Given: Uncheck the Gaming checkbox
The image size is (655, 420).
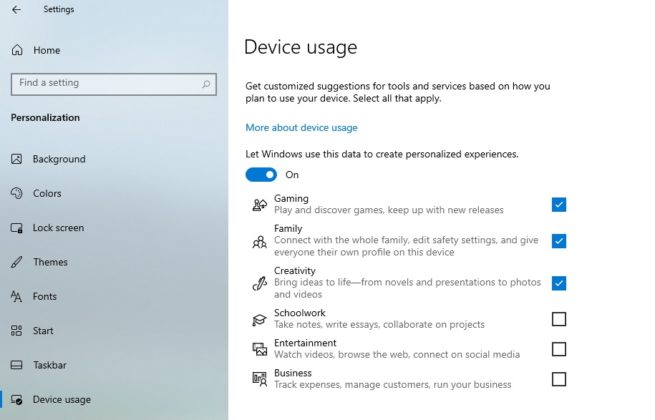Looking at the screenshot, I should tap(559, 205).
